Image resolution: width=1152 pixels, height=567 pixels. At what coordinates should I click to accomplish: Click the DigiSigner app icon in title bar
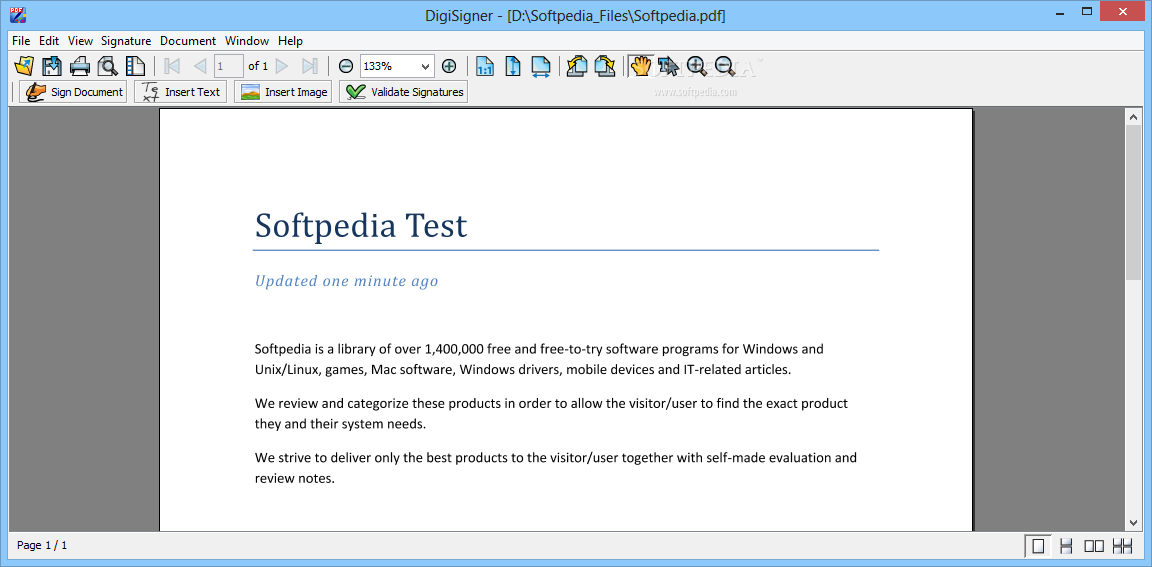pyautogui.click(x=17, y=15)
